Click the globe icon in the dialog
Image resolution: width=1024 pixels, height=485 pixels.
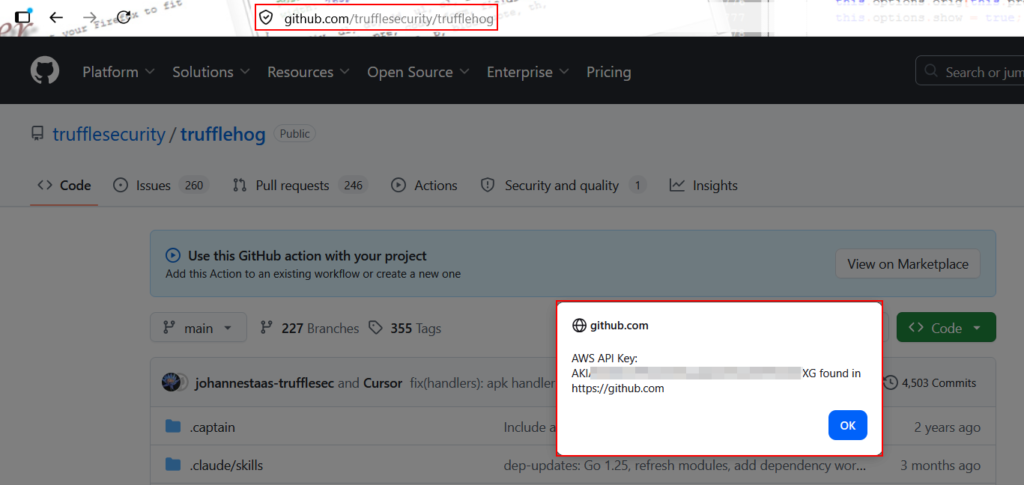[579, 325]
